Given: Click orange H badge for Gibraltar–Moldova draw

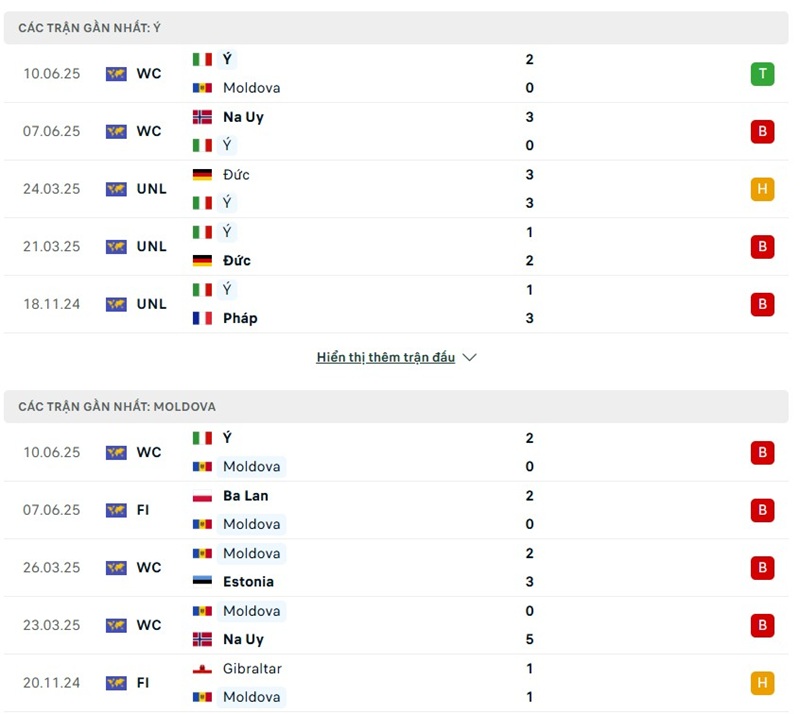Looking at the screenshot, I should pos(762,683).
